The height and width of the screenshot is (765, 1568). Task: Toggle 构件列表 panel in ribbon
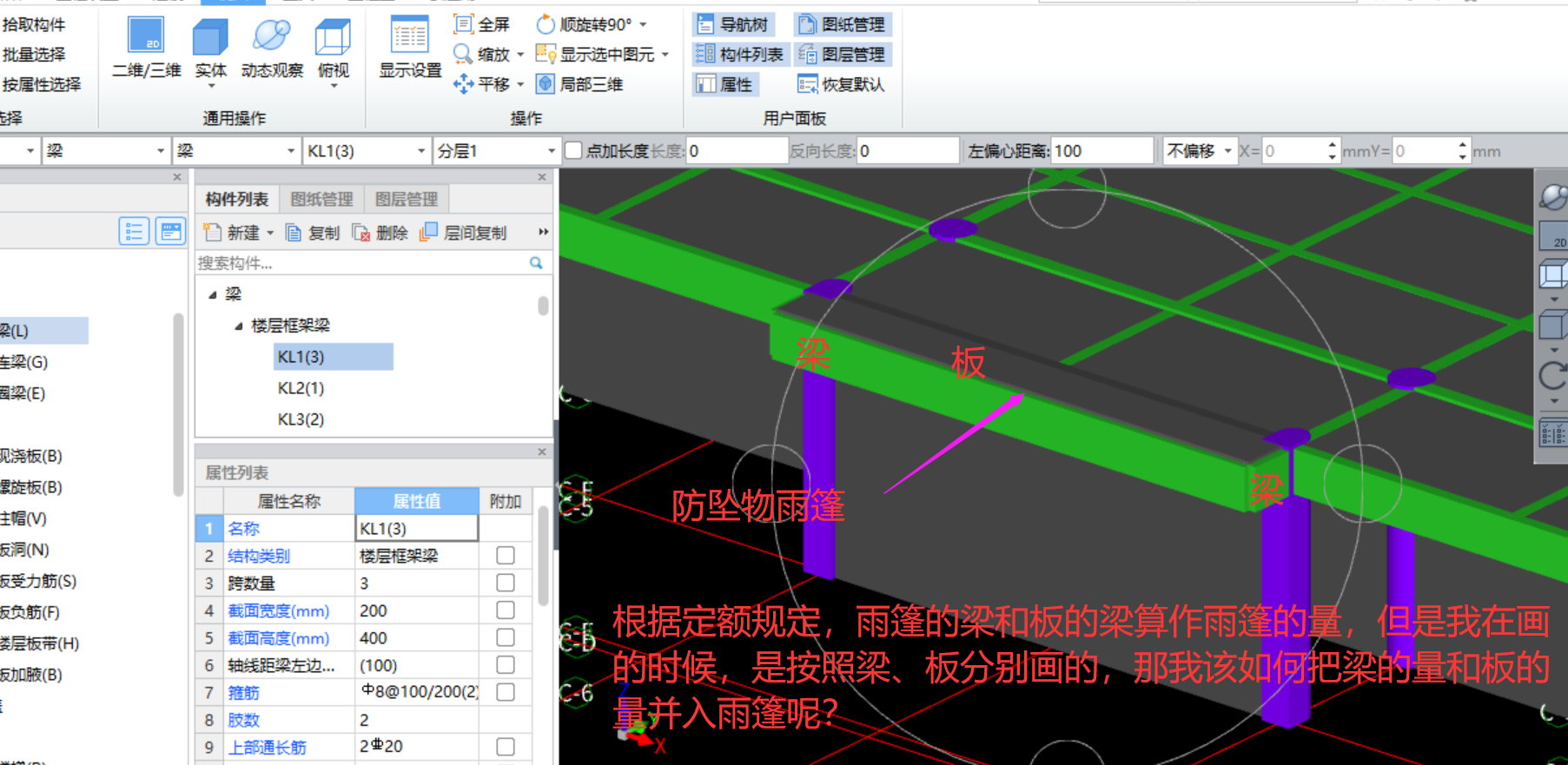click(x=741, y=54)
